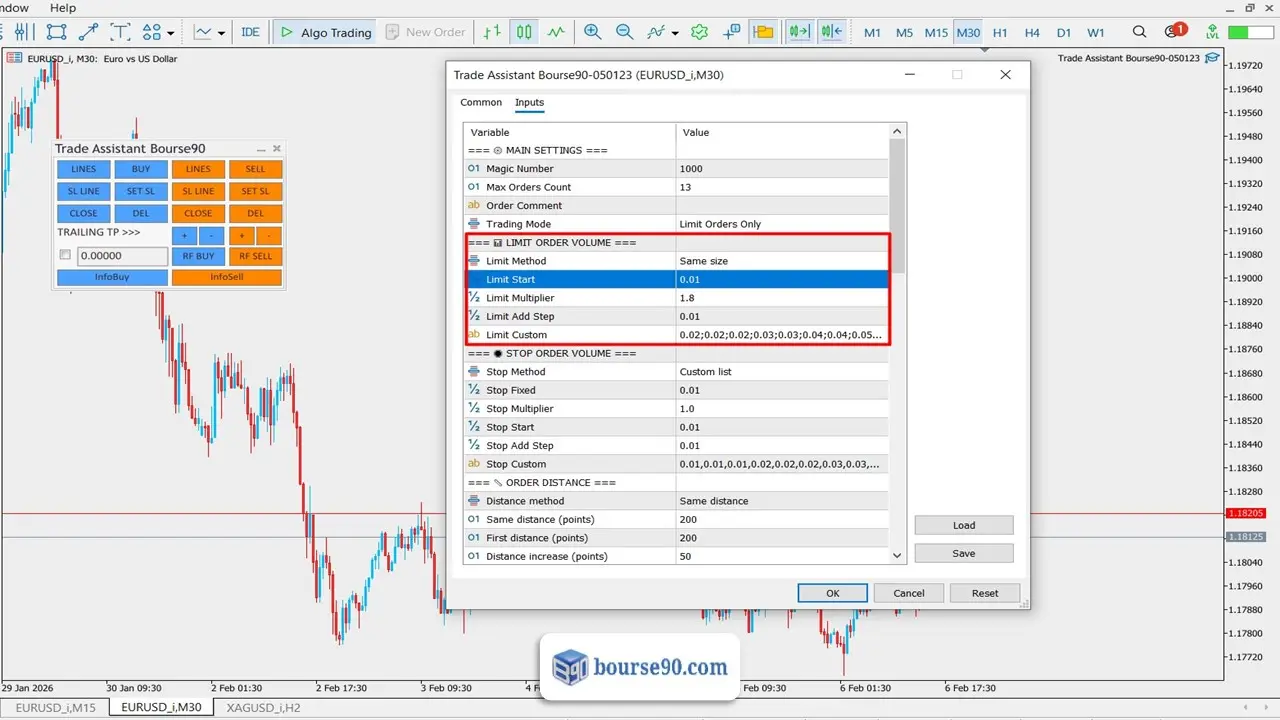
Task: Click the add window plus icon
Action: click(732, 32)
